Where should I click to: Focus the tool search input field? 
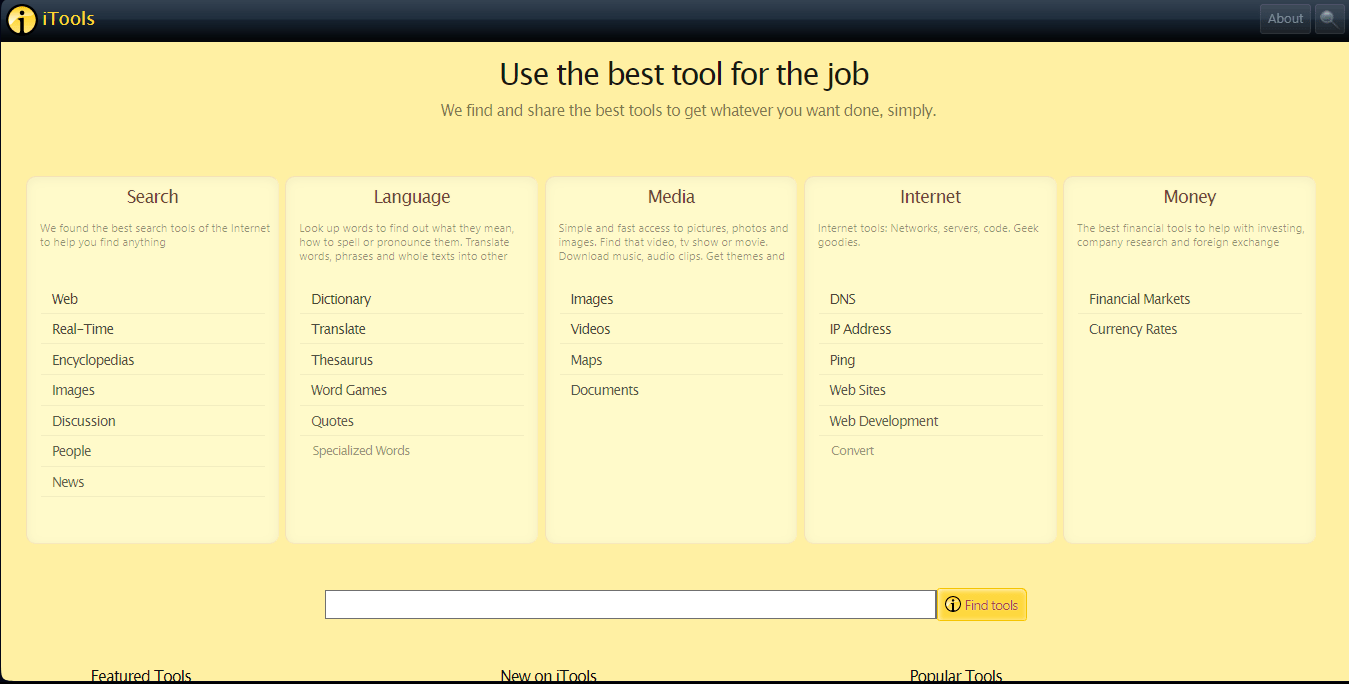coord(630,605)
